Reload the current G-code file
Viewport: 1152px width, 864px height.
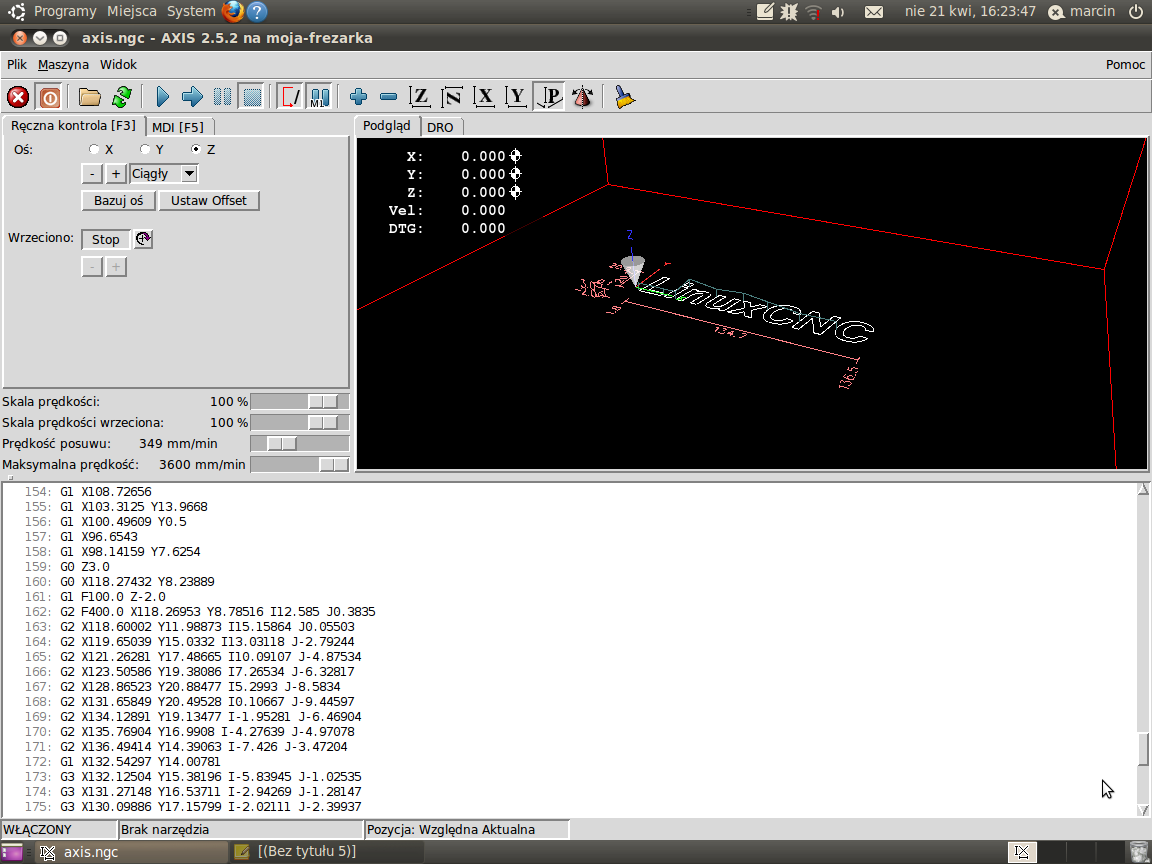tap(122, 97)
